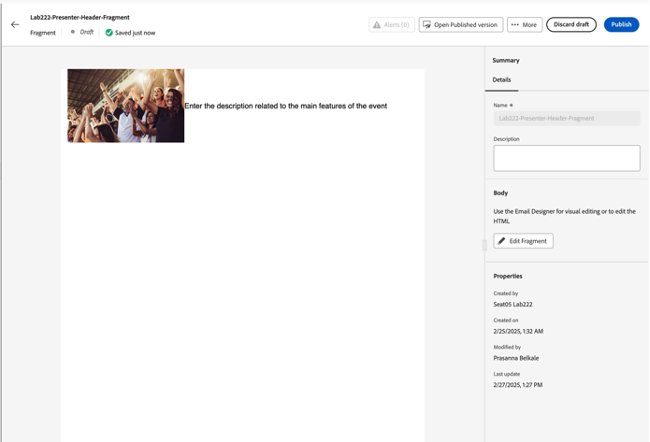Click the green Saved checkmark icon
Viewport: 650px width, 442px height.
(x=110, y=33)
